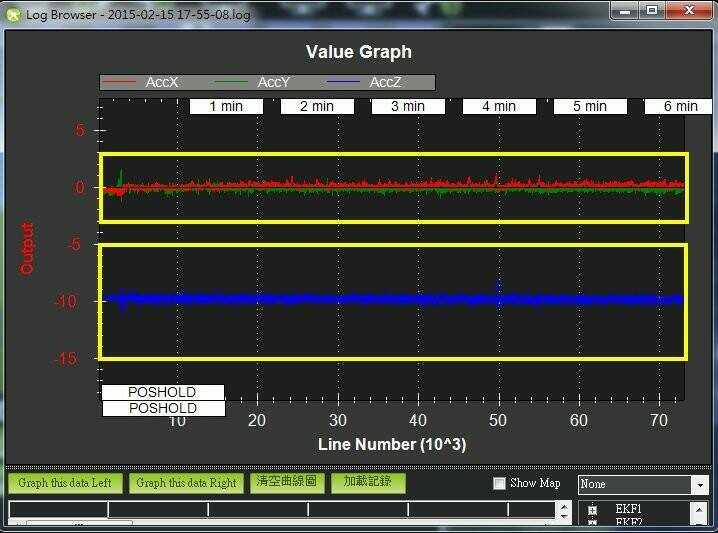Click Graph this data Right button
Viewport: 718px width, 533px height.
pos(185,483)
